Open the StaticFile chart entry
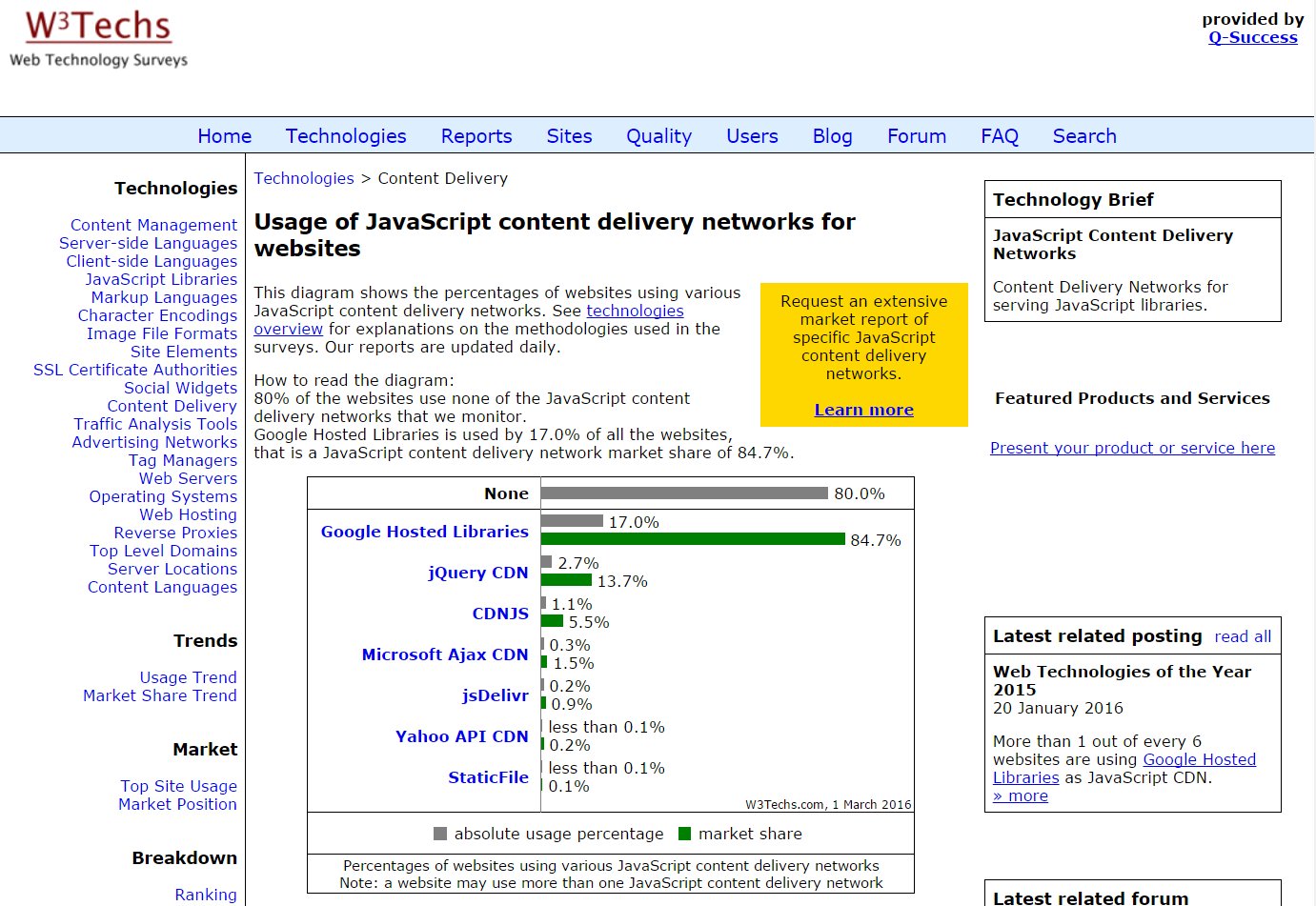1316x906 pixels. pos(488,777)
